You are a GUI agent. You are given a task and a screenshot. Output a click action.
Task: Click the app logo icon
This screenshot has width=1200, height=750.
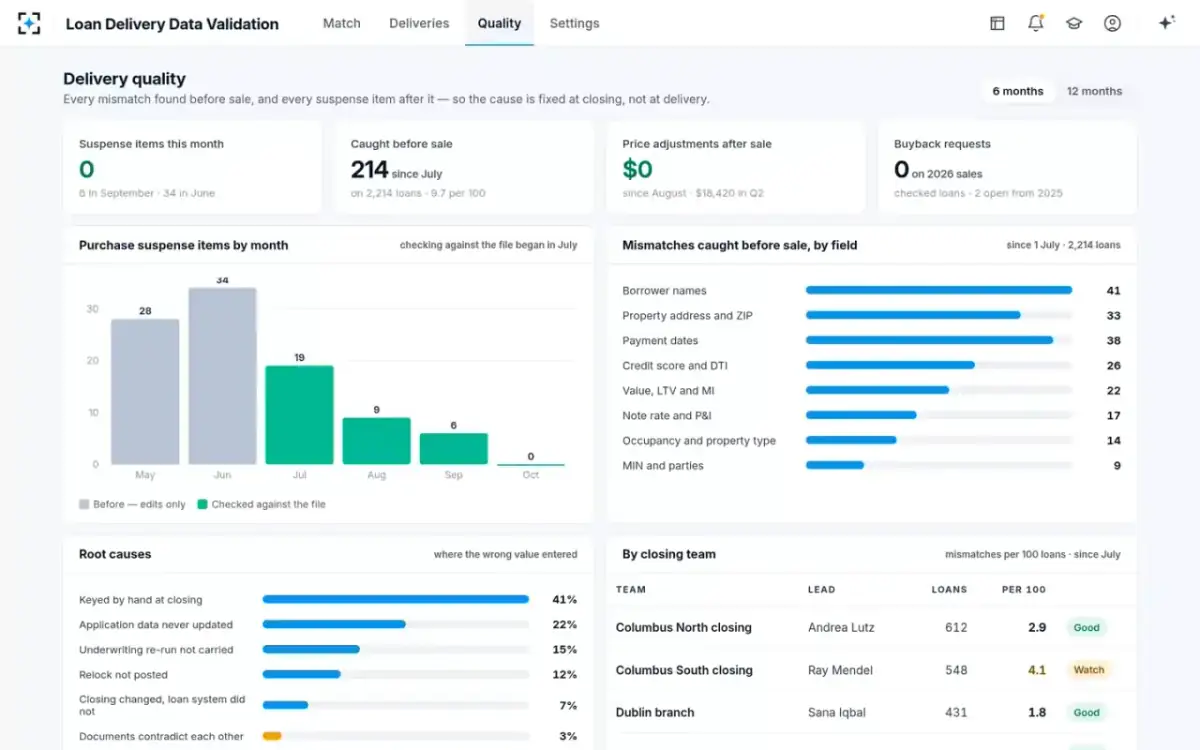click(29, 23)
